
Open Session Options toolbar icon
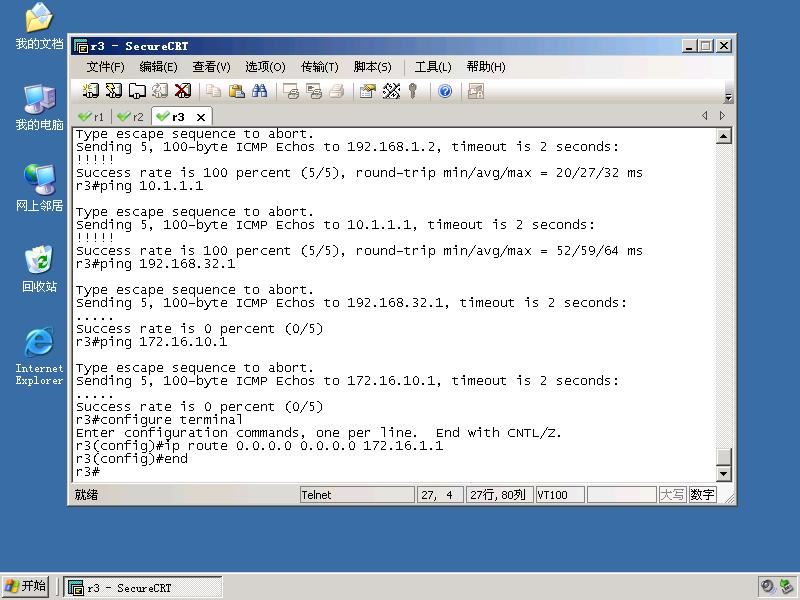click(x=367, y=91)
